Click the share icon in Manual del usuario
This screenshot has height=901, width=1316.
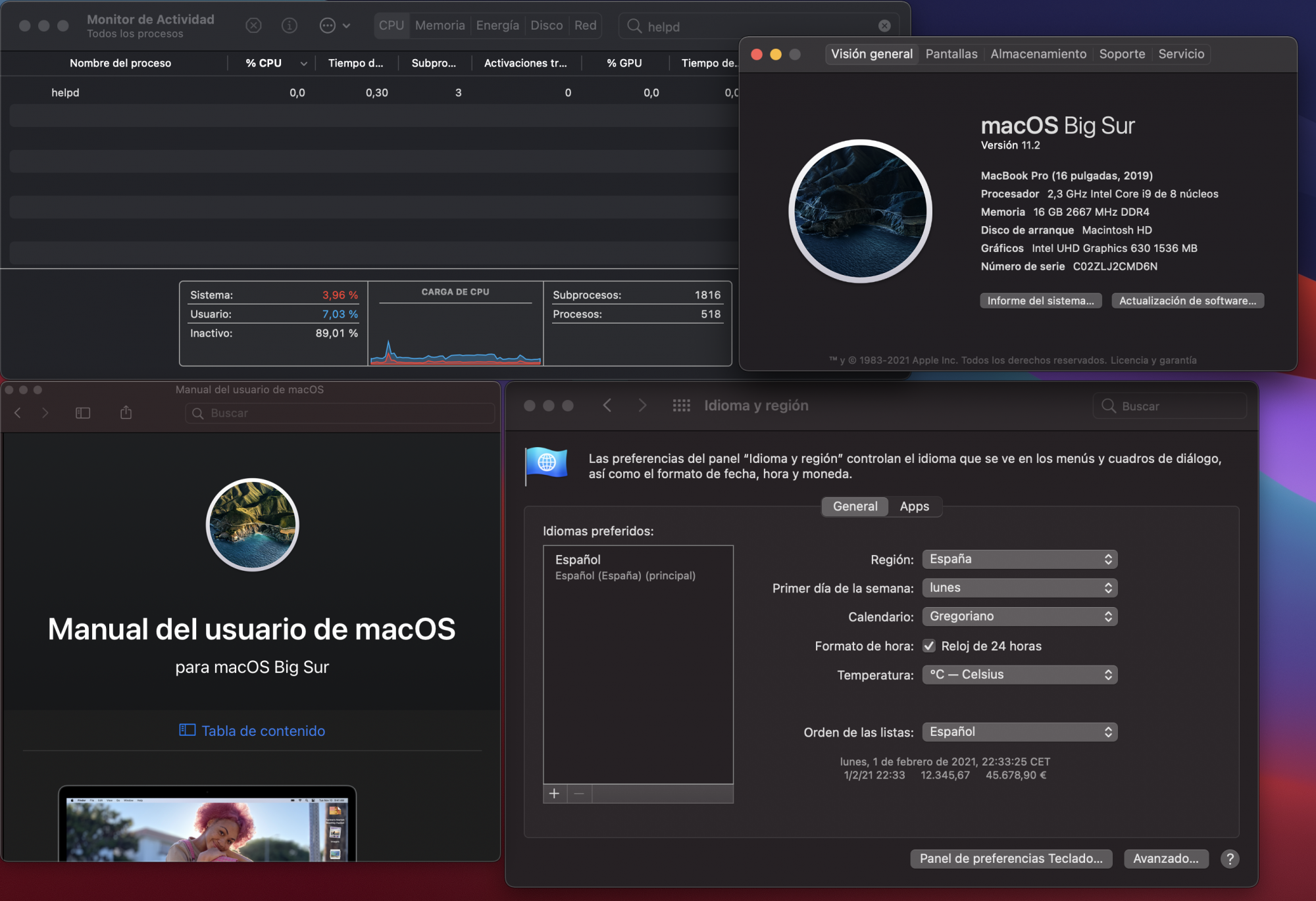click(126, 413)
